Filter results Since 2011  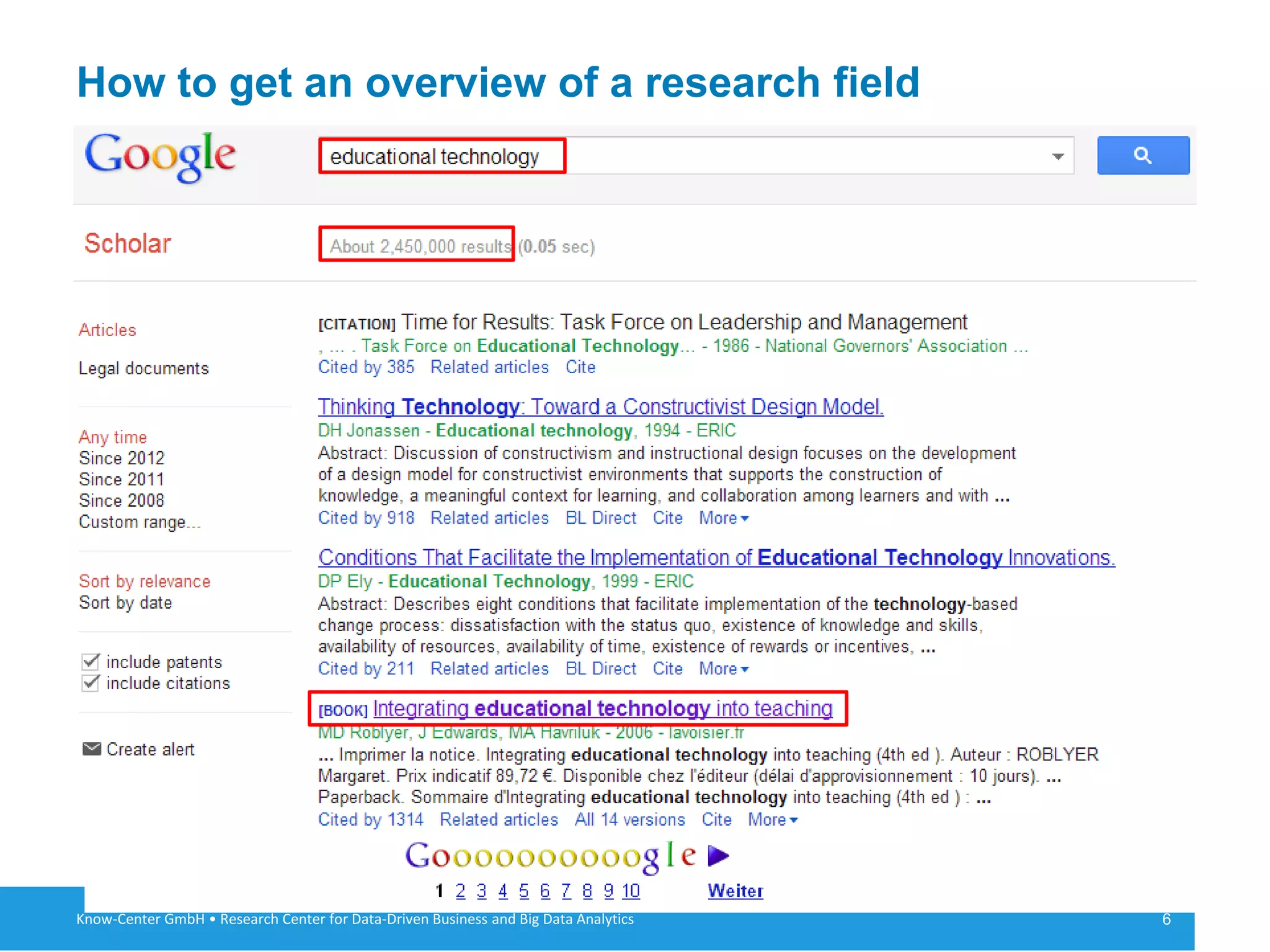pos(122,479)
